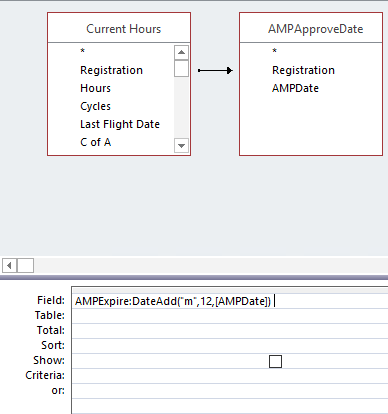Select Registration field in AMPApproveDate table

click(303, 70)
